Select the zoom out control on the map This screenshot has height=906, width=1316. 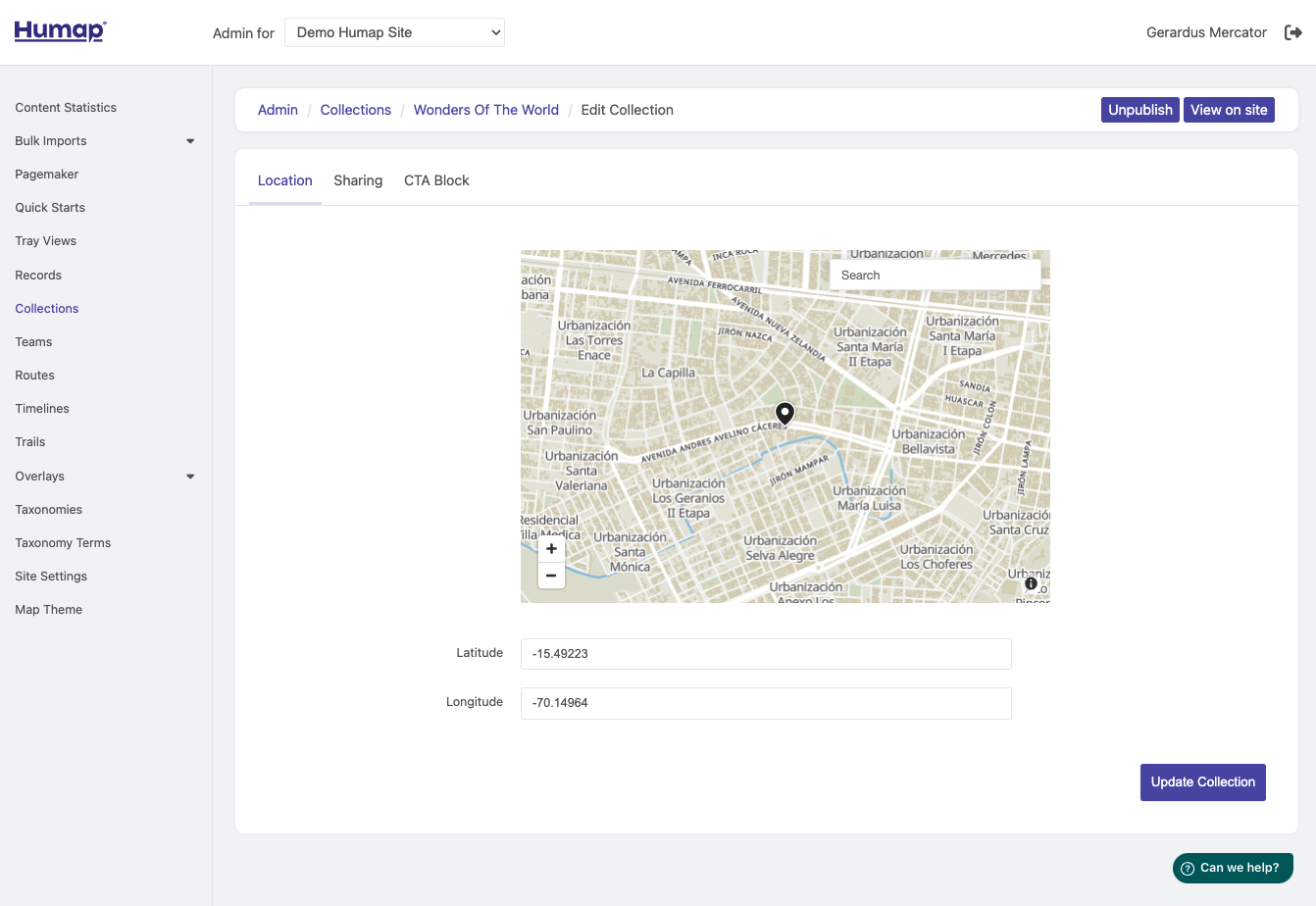click(x=550, y=576)
